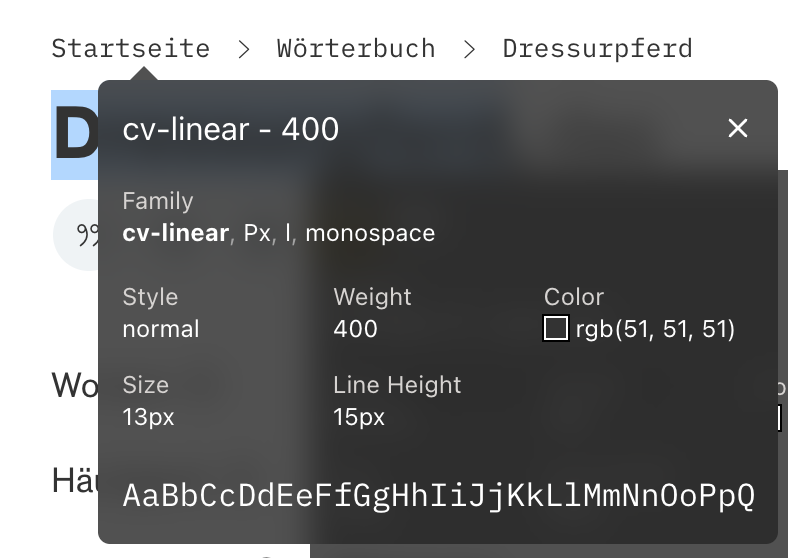Pick the rgb(51, 51, 51) color swatch
Image resolution: width=788 pixels, height=558 pixels.
[556, 328]
